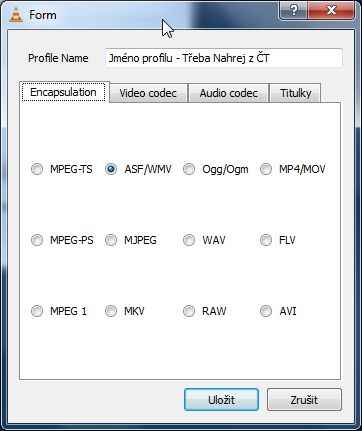The image size is (362, 431).
Task: Choose AVI container format
Action: click(266, 311)
